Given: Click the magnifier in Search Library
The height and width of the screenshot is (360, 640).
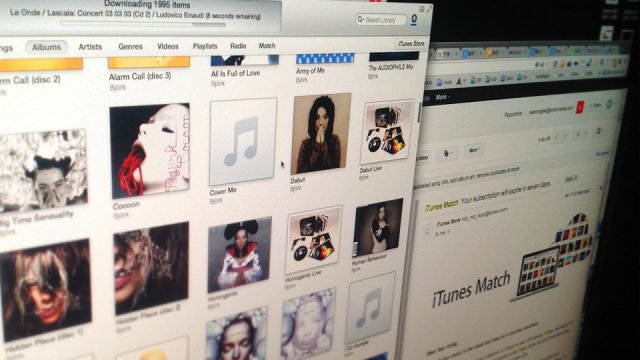Looking at the screenshot, I should pyautogui.click(x=360, y=19).
